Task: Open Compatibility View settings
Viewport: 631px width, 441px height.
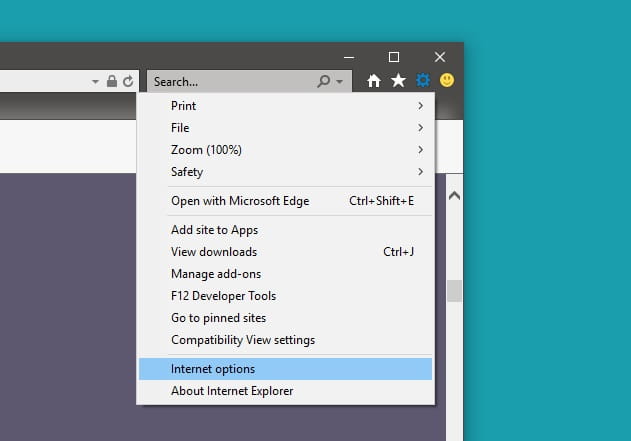Action: point(286,340)
